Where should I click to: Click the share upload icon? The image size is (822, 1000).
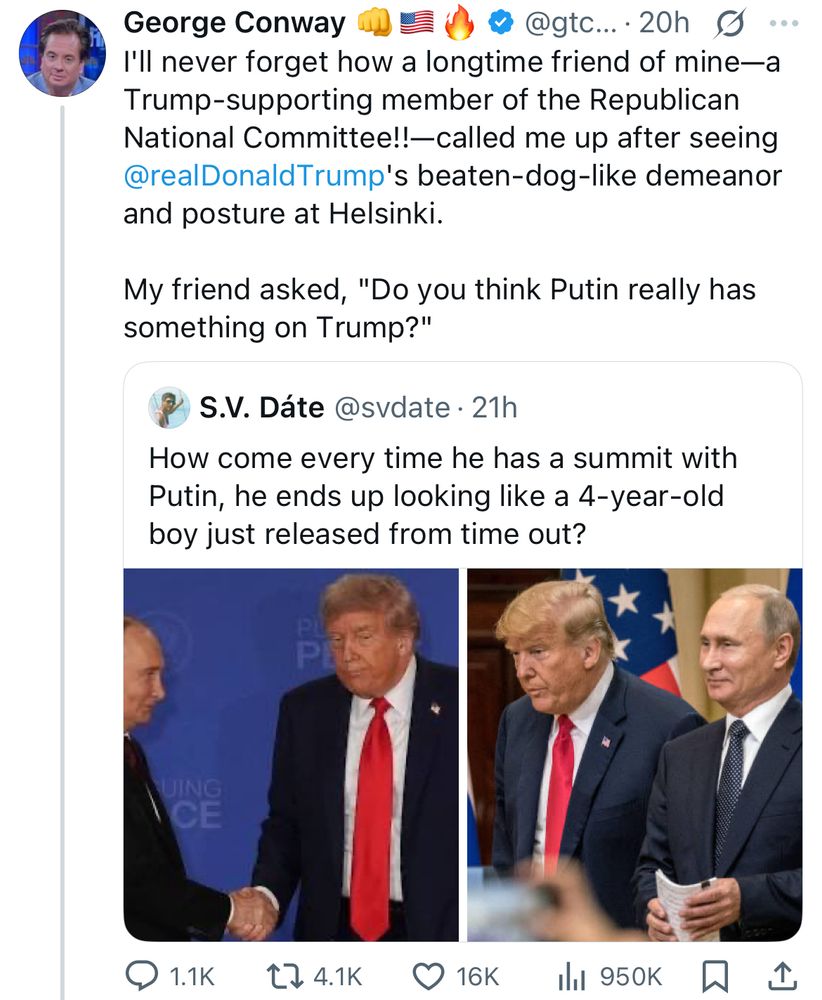(786, 975)
